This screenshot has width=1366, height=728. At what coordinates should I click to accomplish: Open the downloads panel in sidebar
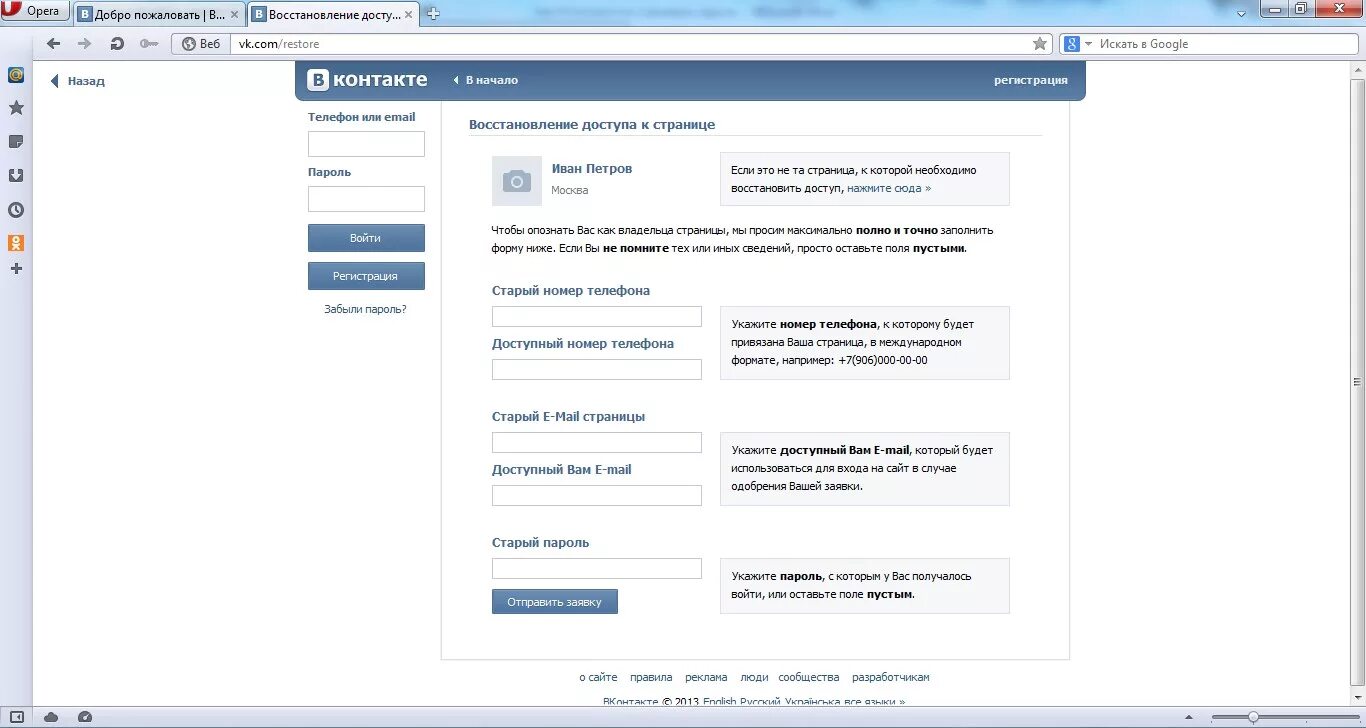(x=16, y=176)
